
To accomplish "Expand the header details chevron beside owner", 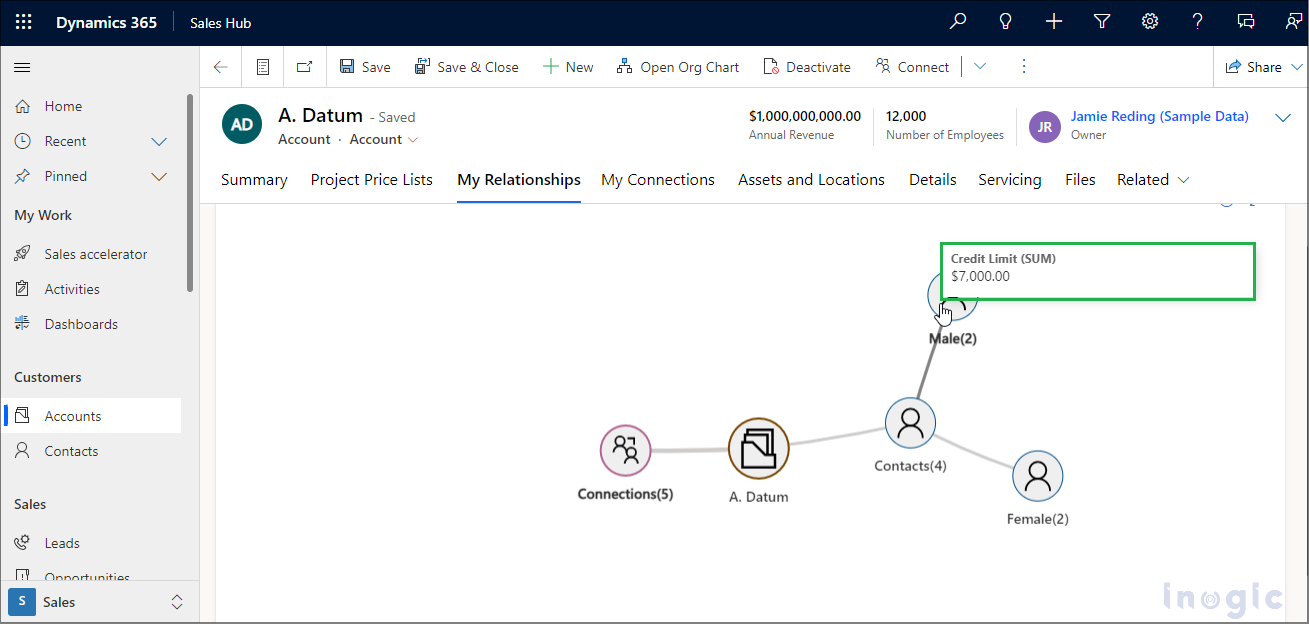I will (1284, 118).
